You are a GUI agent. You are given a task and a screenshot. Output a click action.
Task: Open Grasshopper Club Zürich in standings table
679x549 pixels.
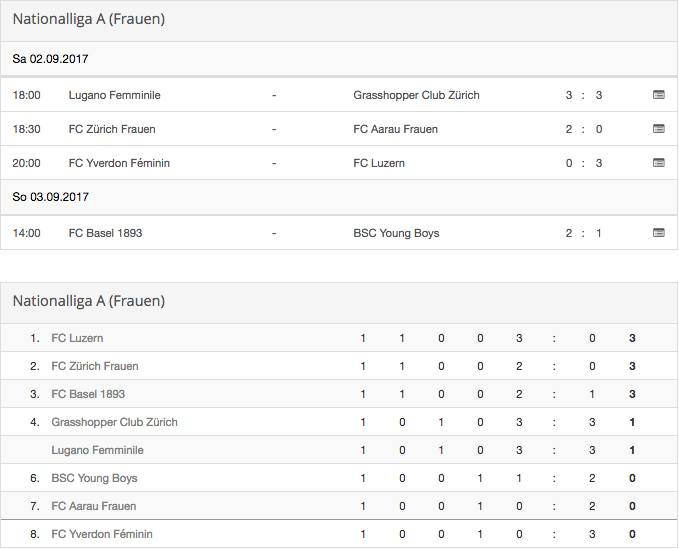(x=114, y=422)
